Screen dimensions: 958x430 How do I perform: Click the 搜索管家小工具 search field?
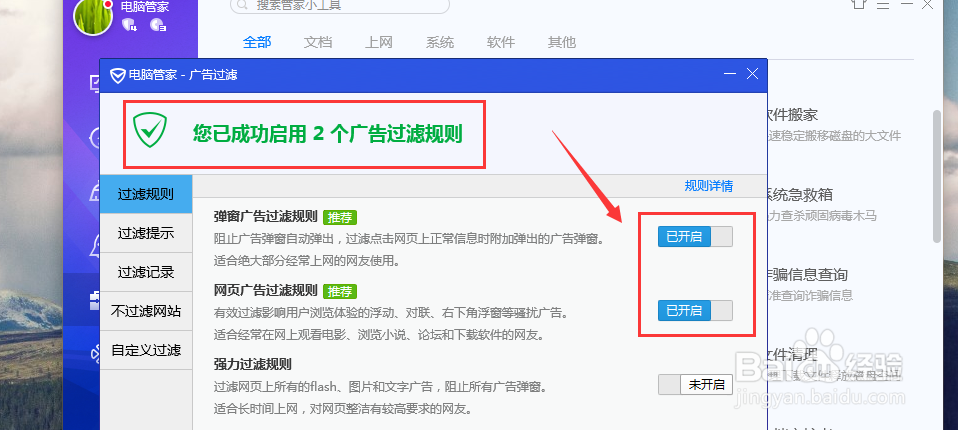340,5
